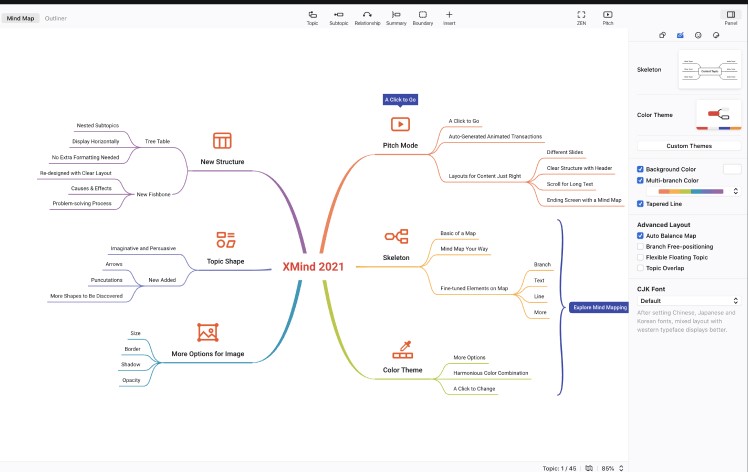Viewport: 748px width, 472px height.
Task: Open the Skeleton structure picker
Action: pos(709,70)
